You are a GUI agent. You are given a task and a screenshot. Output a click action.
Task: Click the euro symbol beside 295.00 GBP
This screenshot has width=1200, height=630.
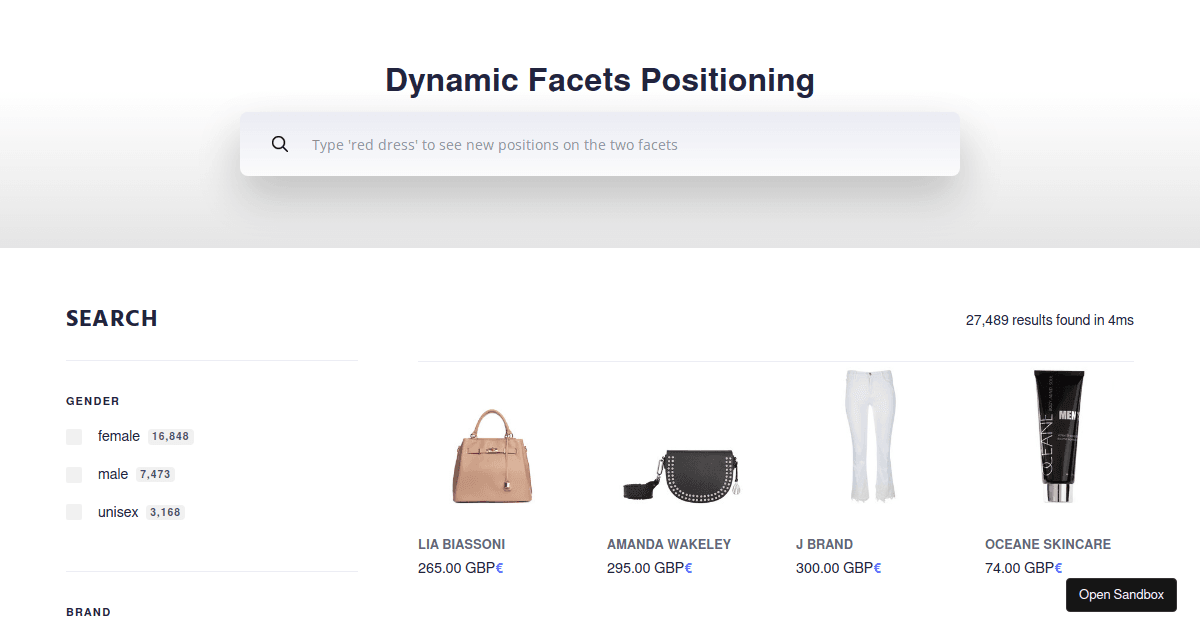688,568
